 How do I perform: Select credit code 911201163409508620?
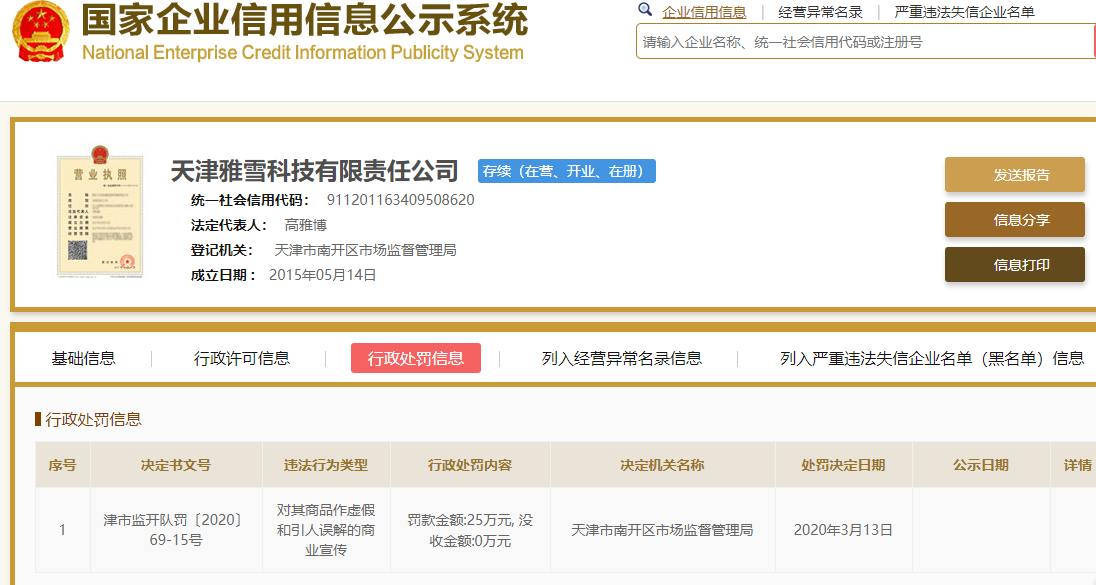click(x=401, y=200)
